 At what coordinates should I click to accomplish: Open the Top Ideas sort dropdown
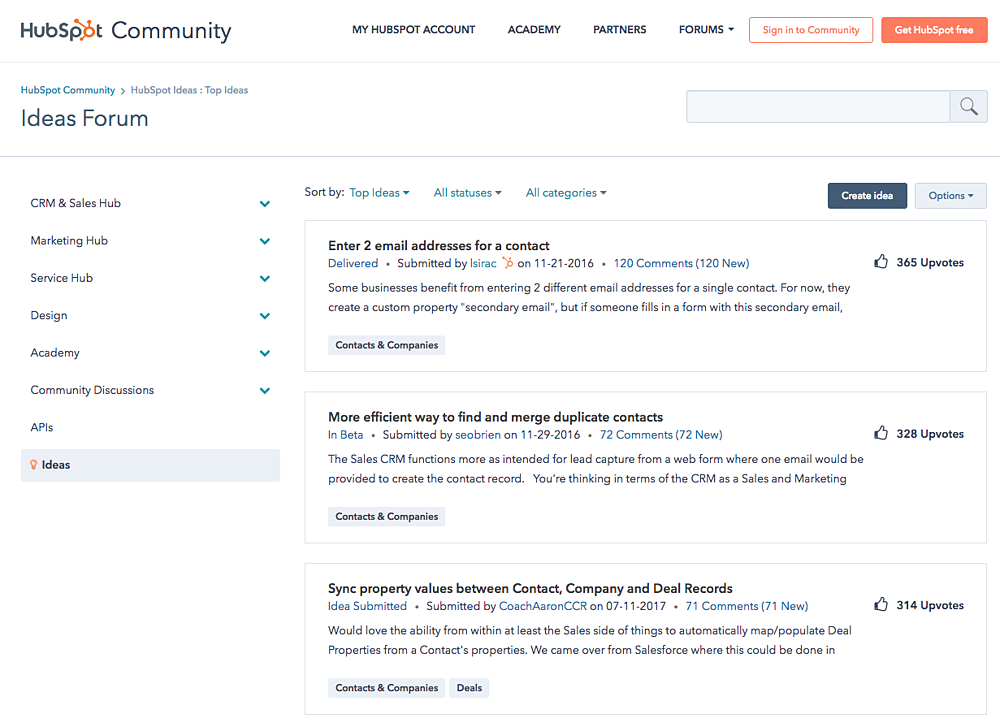[x=379, y=193]
